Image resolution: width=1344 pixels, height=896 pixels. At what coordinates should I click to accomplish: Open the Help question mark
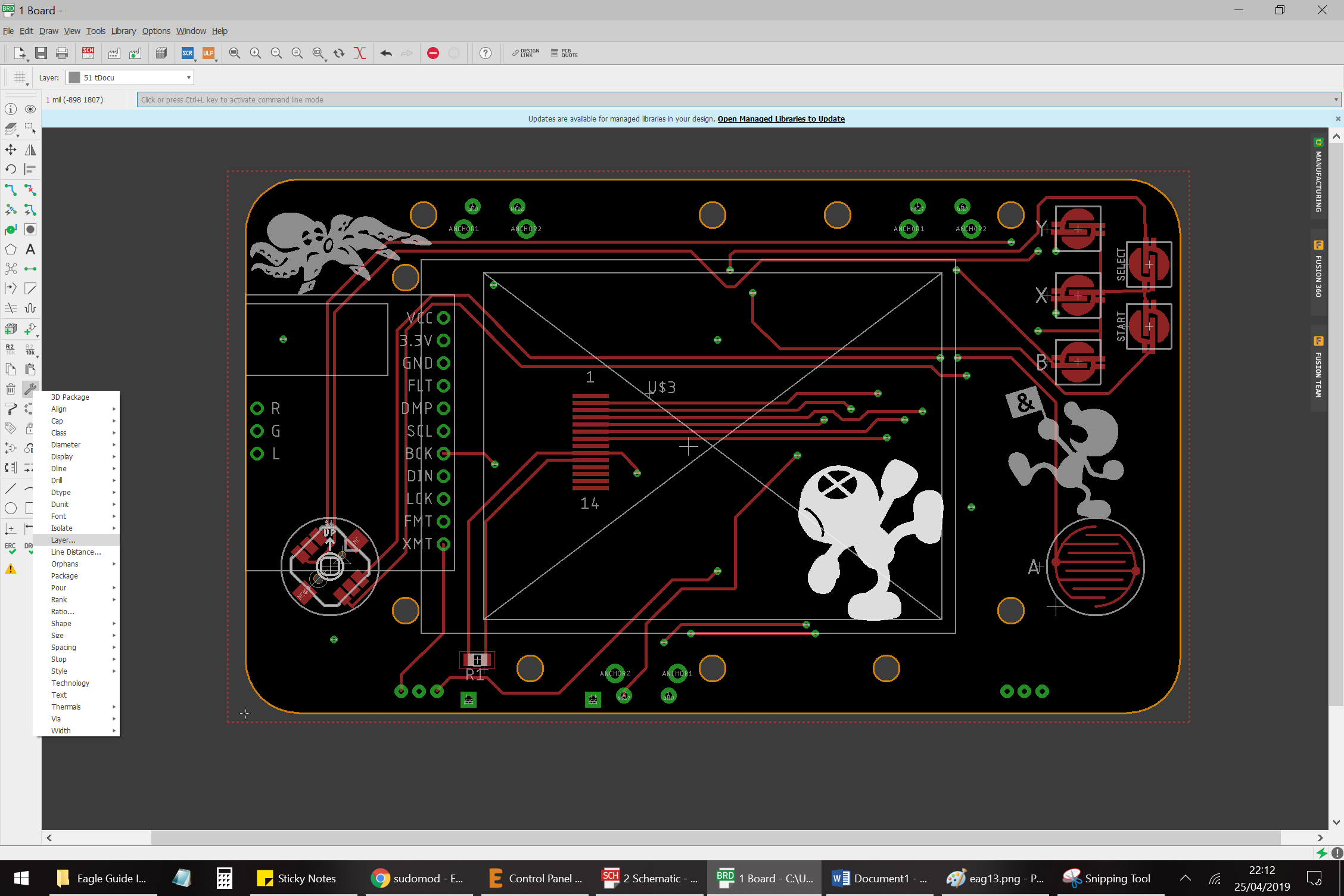[486, 54]
